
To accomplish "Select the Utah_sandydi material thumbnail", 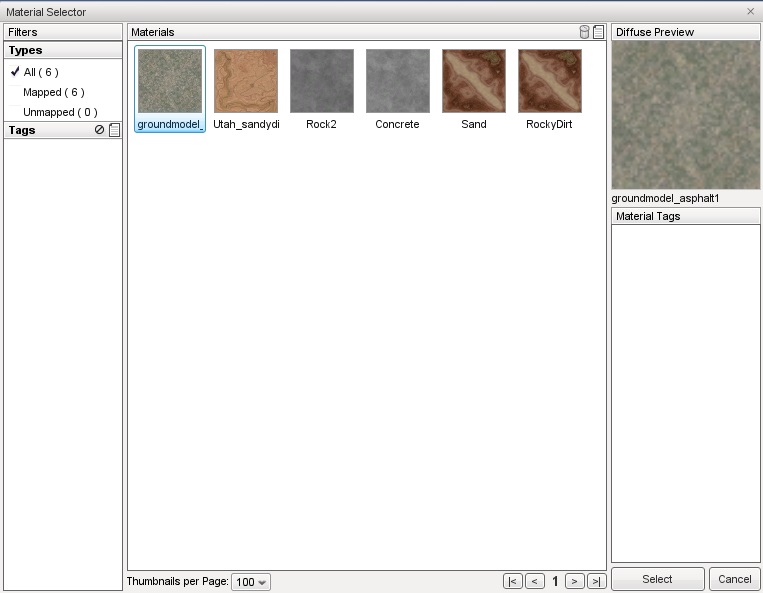I will 246,89.
